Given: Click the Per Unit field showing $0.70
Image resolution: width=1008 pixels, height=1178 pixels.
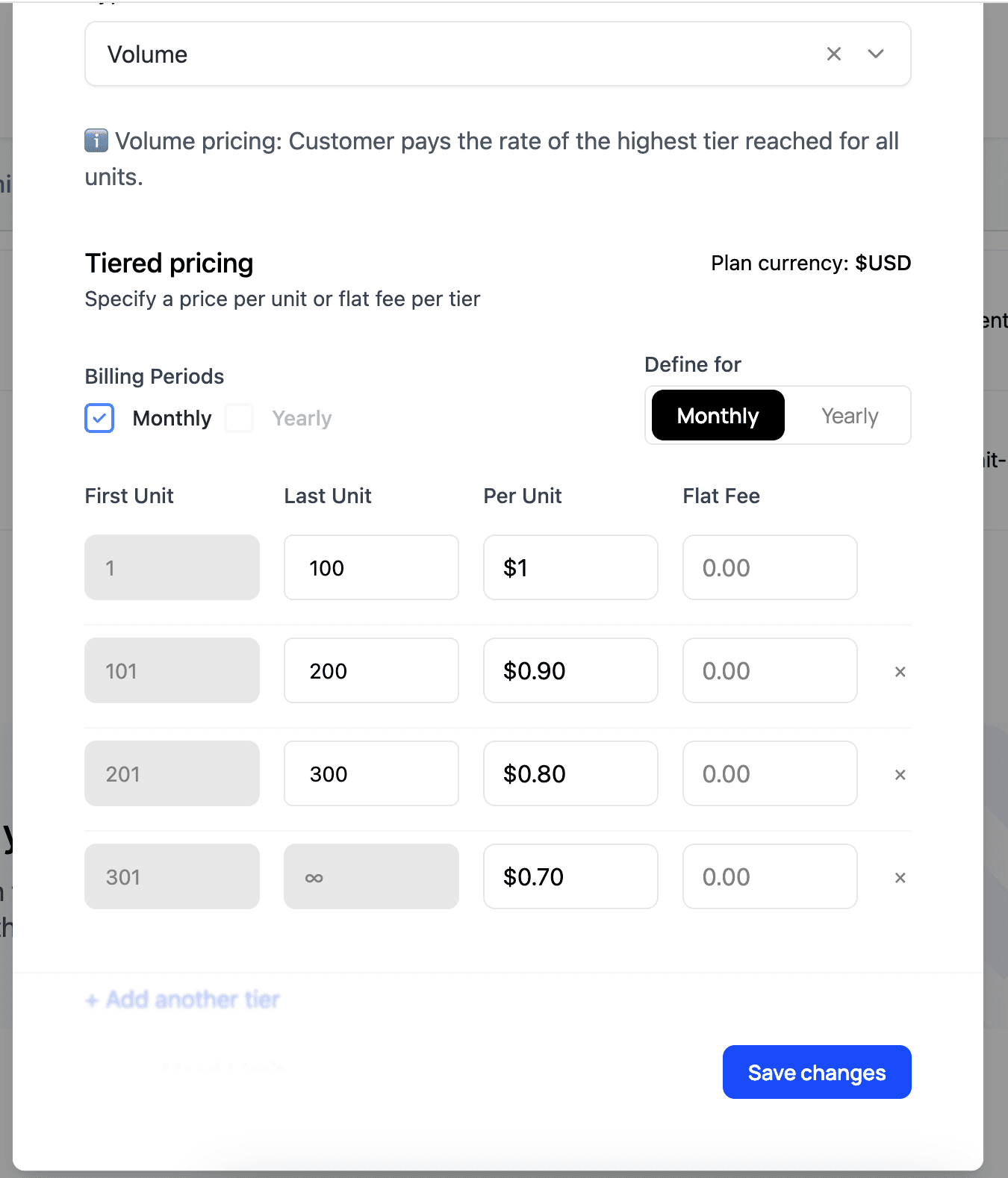Looking at the screenshot, I should (x=570, y=876).
